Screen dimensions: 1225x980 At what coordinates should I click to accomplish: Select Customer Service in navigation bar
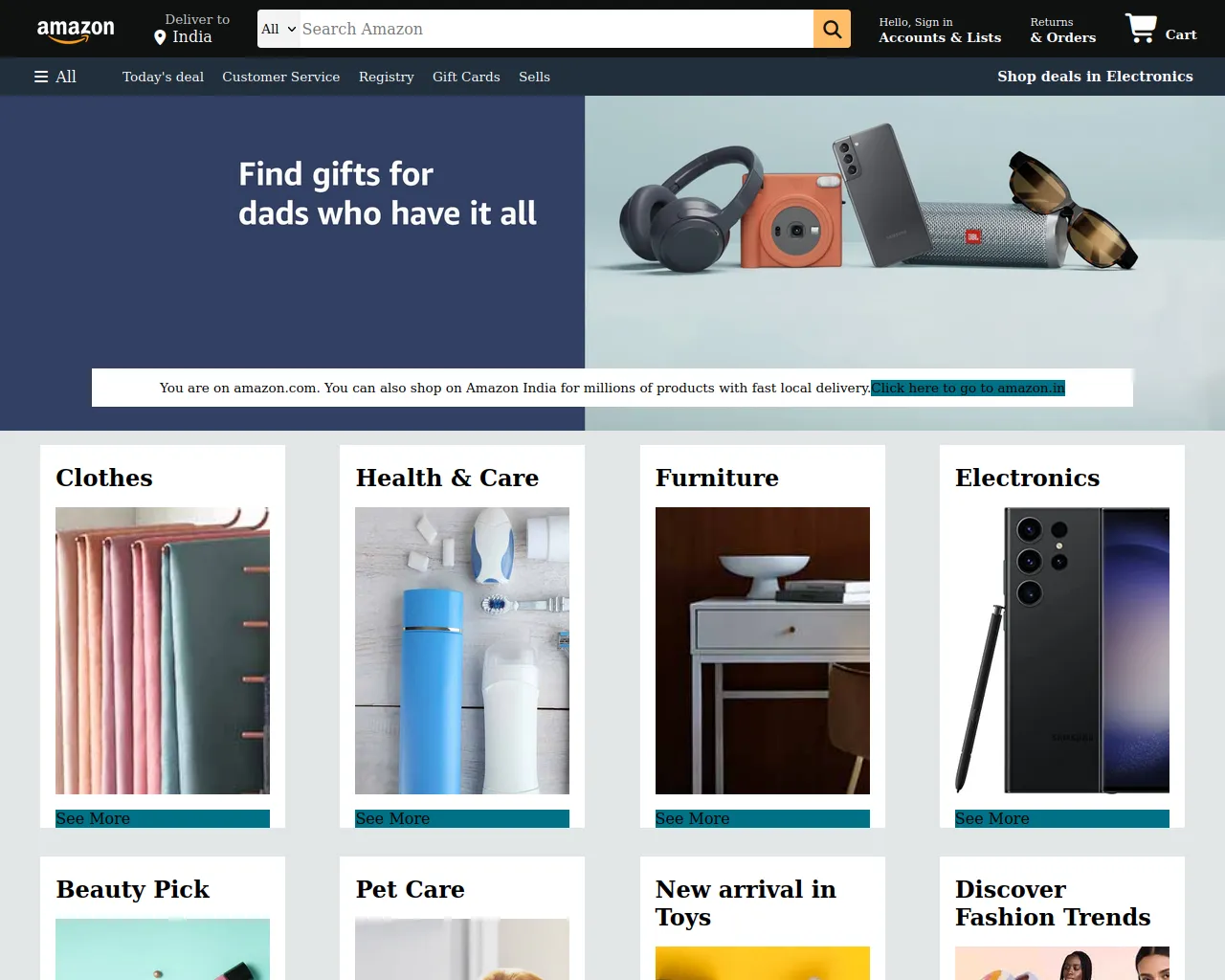point(280,77)
